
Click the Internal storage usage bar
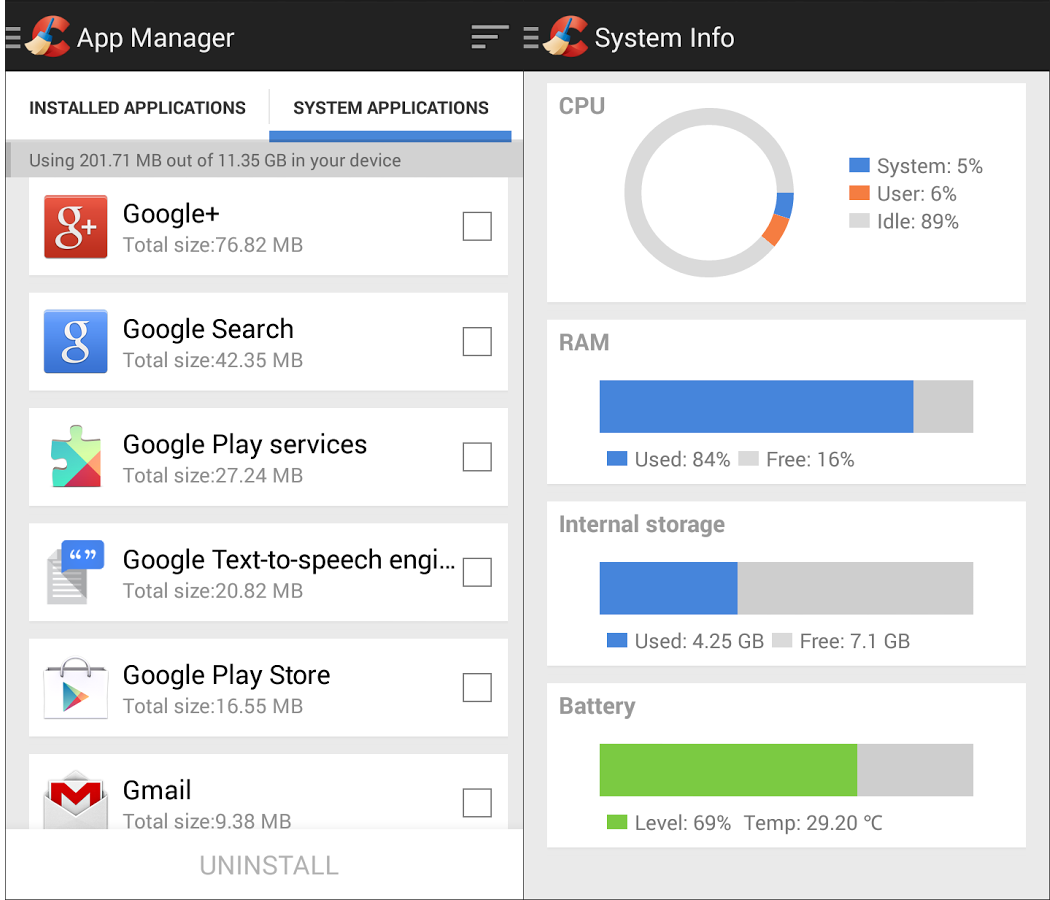point(786,588)
